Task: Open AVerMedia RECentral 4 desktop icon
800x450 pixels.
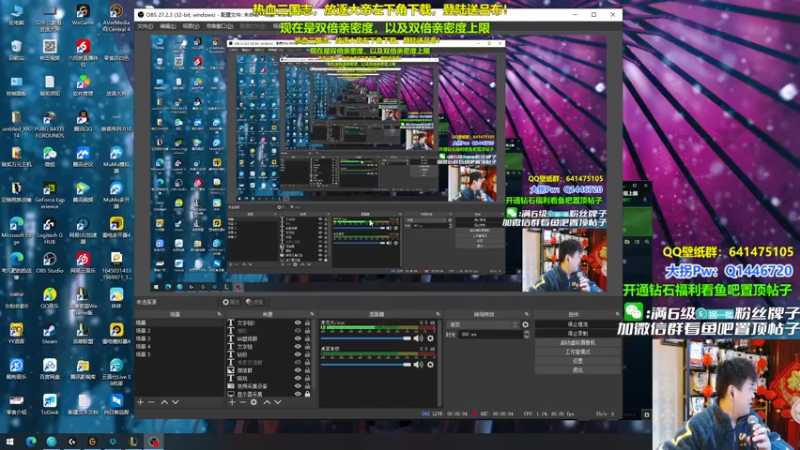Action: (x=116, y=17)
